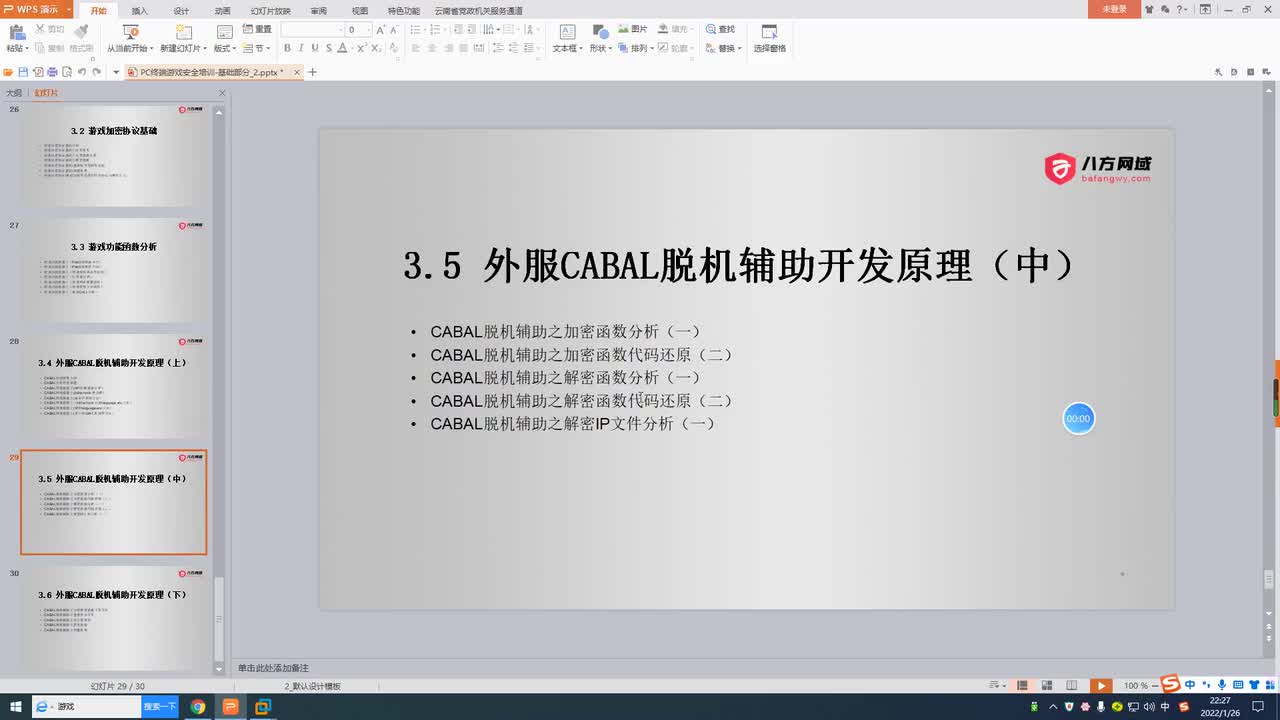Open the font size combo box
1280x720 pixels.
[x=359, y=30]
